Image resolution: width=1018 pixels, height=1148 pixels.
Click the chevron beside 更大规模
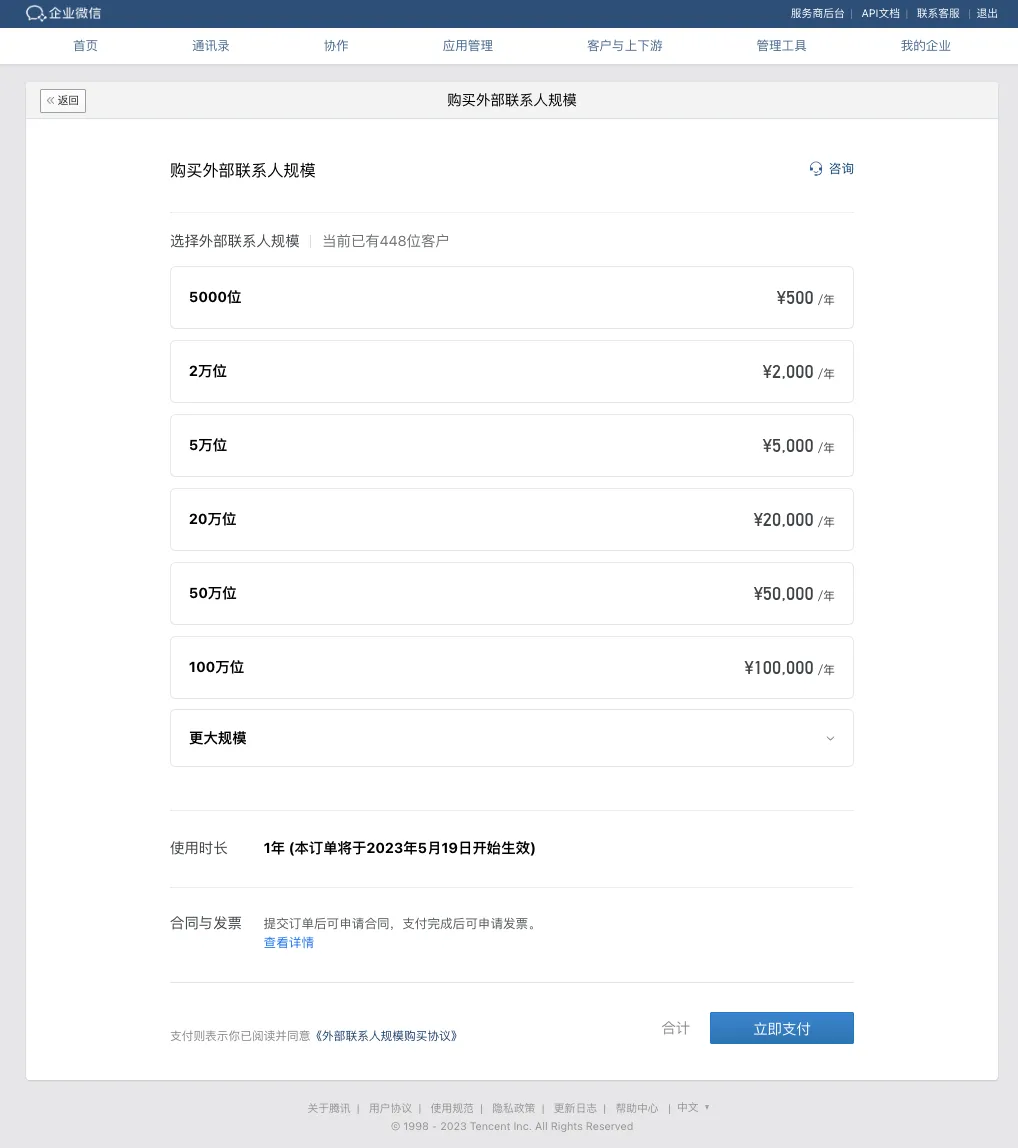[830, 738]
